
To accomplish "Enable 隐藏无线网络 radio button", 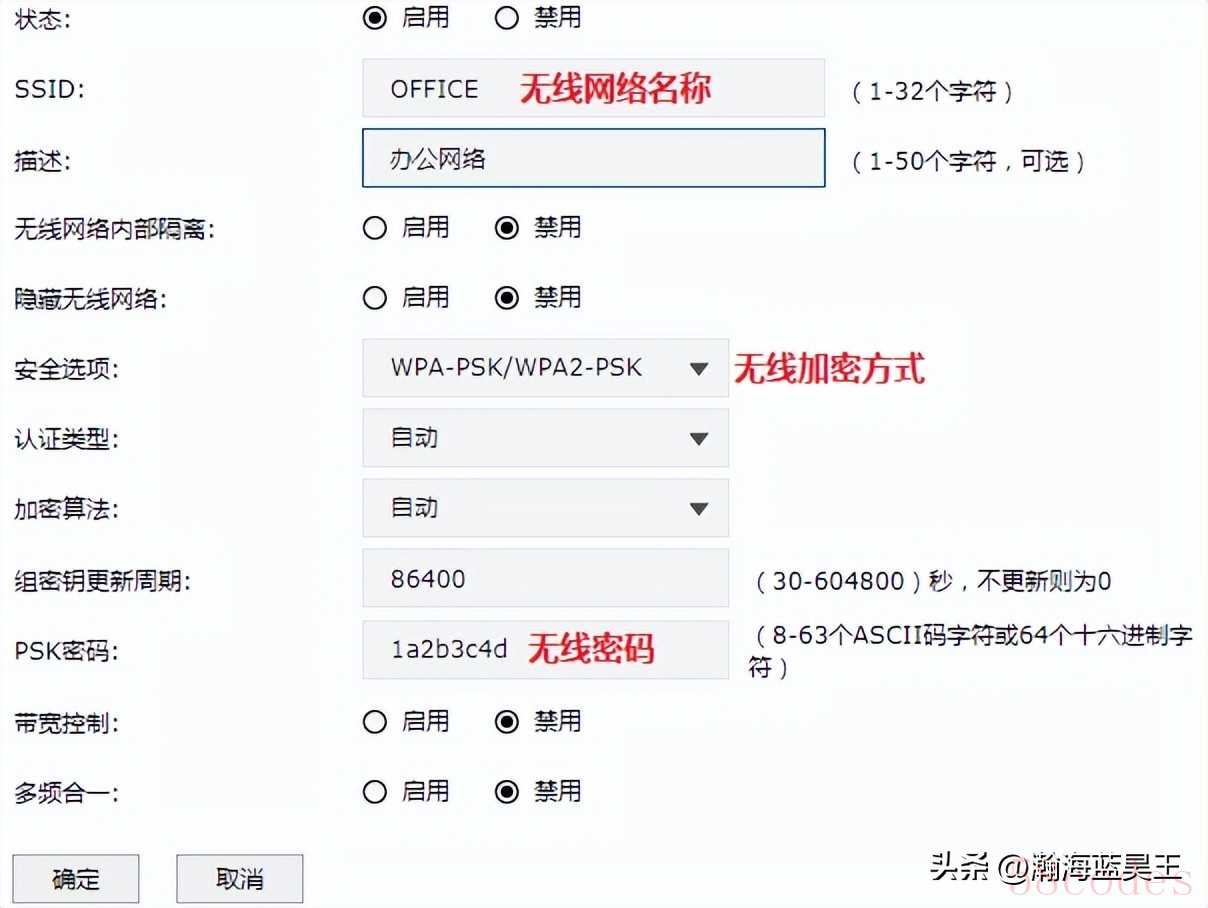I will [375, 298].
